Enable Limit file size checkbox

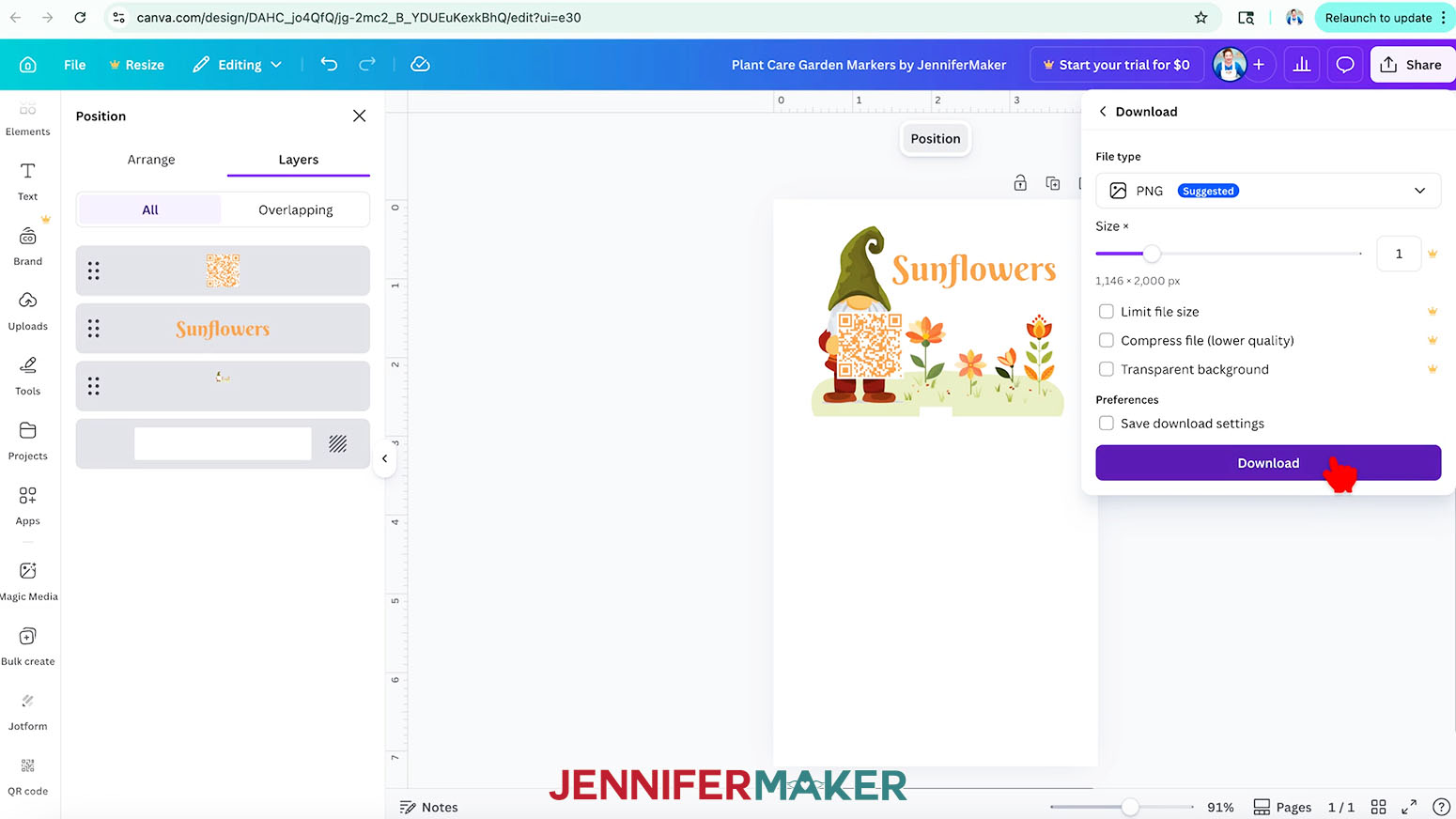point(1107,311)
